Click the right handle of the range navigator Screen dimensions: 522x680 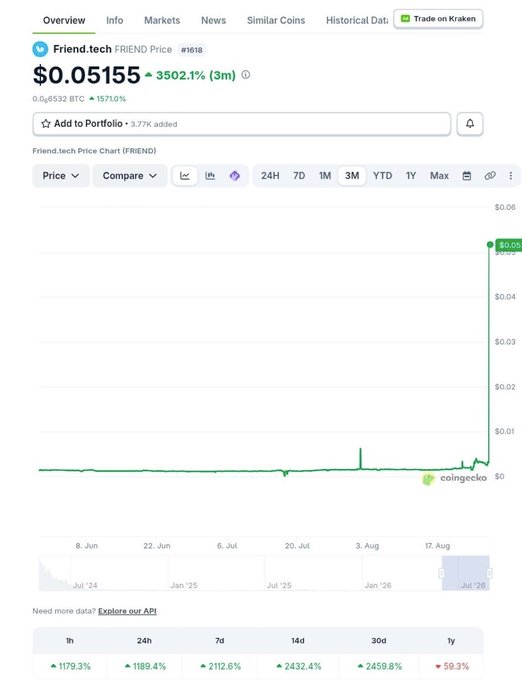click(489, 573)
